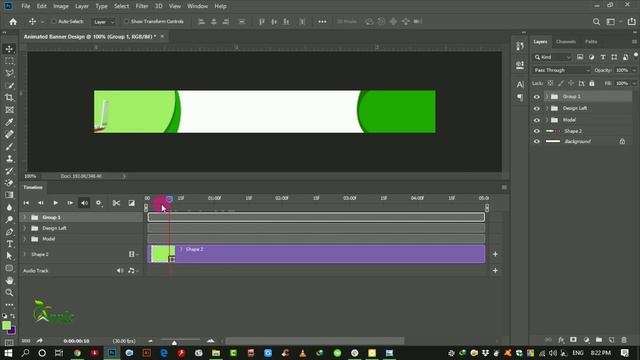
Task: Click the Home button
Action: 13,22
